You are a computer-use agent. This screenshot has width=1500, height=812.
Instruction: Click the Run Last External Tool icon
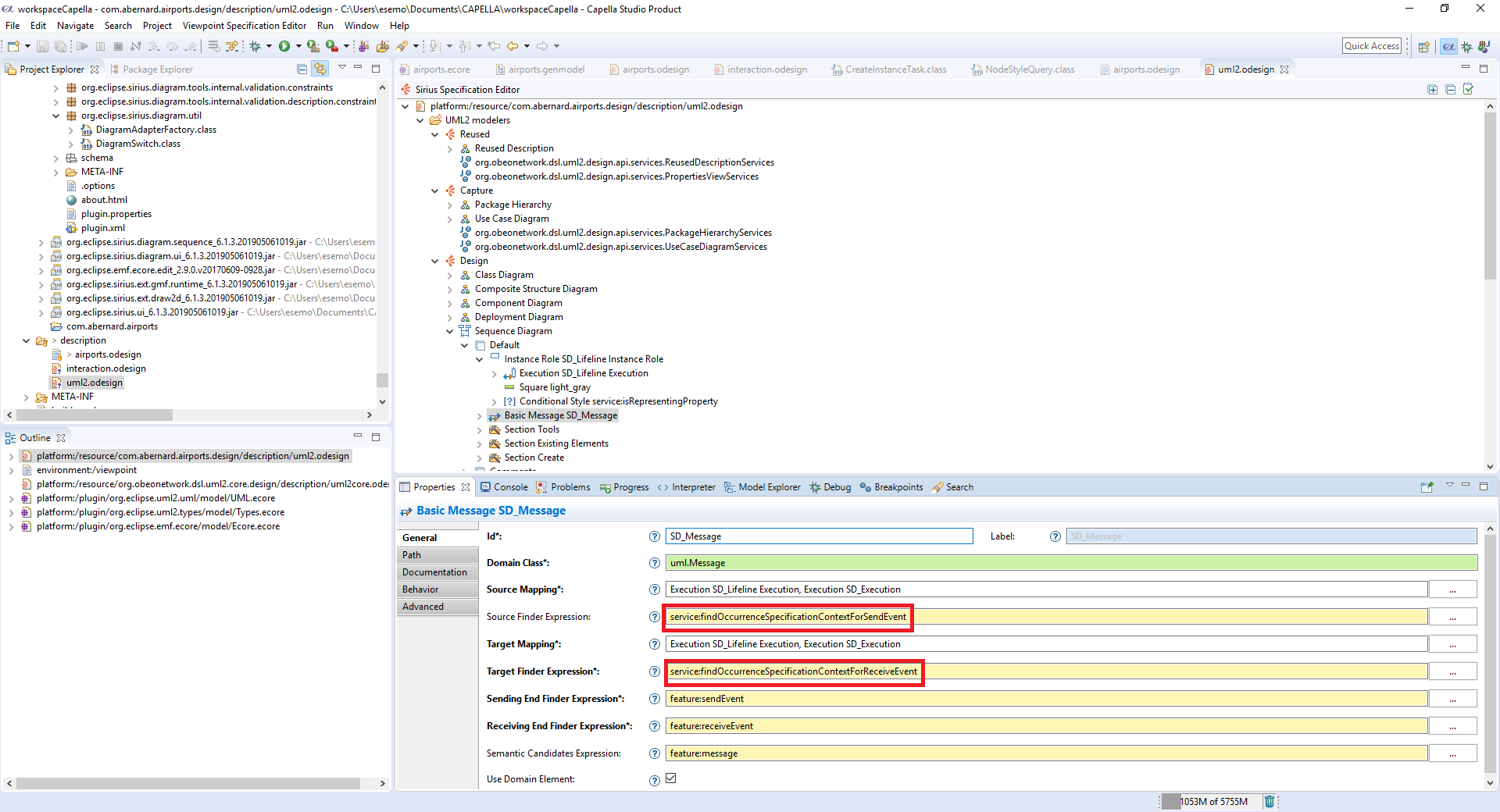332,46
